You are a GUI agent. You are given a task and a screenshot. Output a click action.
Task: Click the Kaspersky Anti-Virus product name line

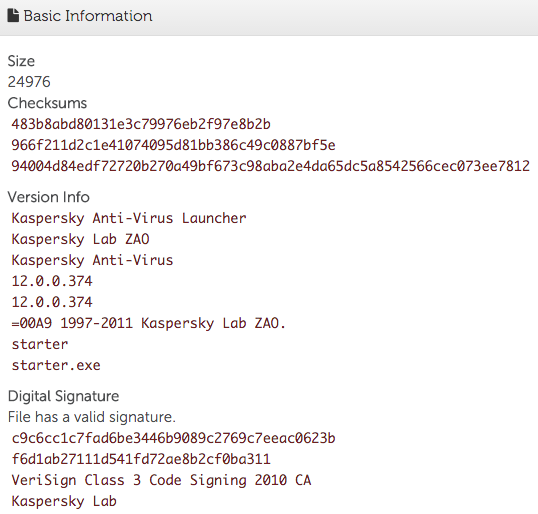point(92,260)
